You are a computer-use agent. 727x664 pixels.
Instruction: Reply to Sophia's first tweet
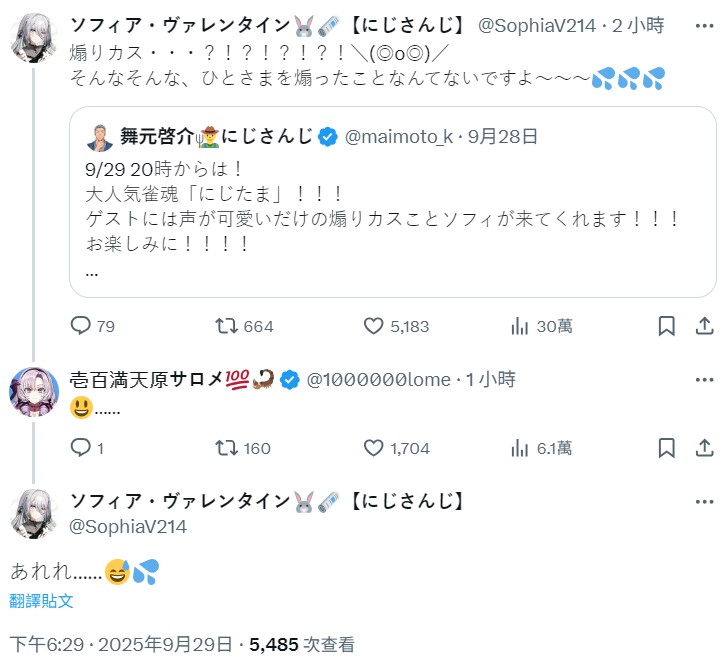pyautogui.click(x=81, y=326)
